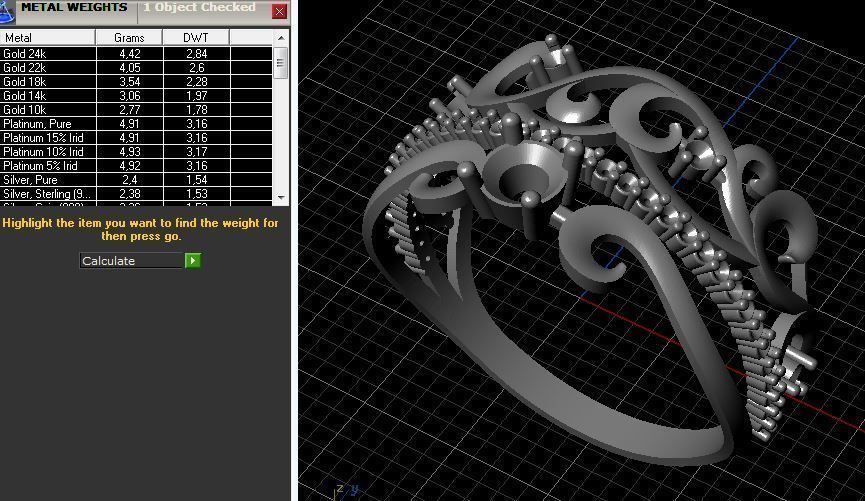Click the 3,06 grams value
This screenshot has width=865, height=501.
pos(130,95)
